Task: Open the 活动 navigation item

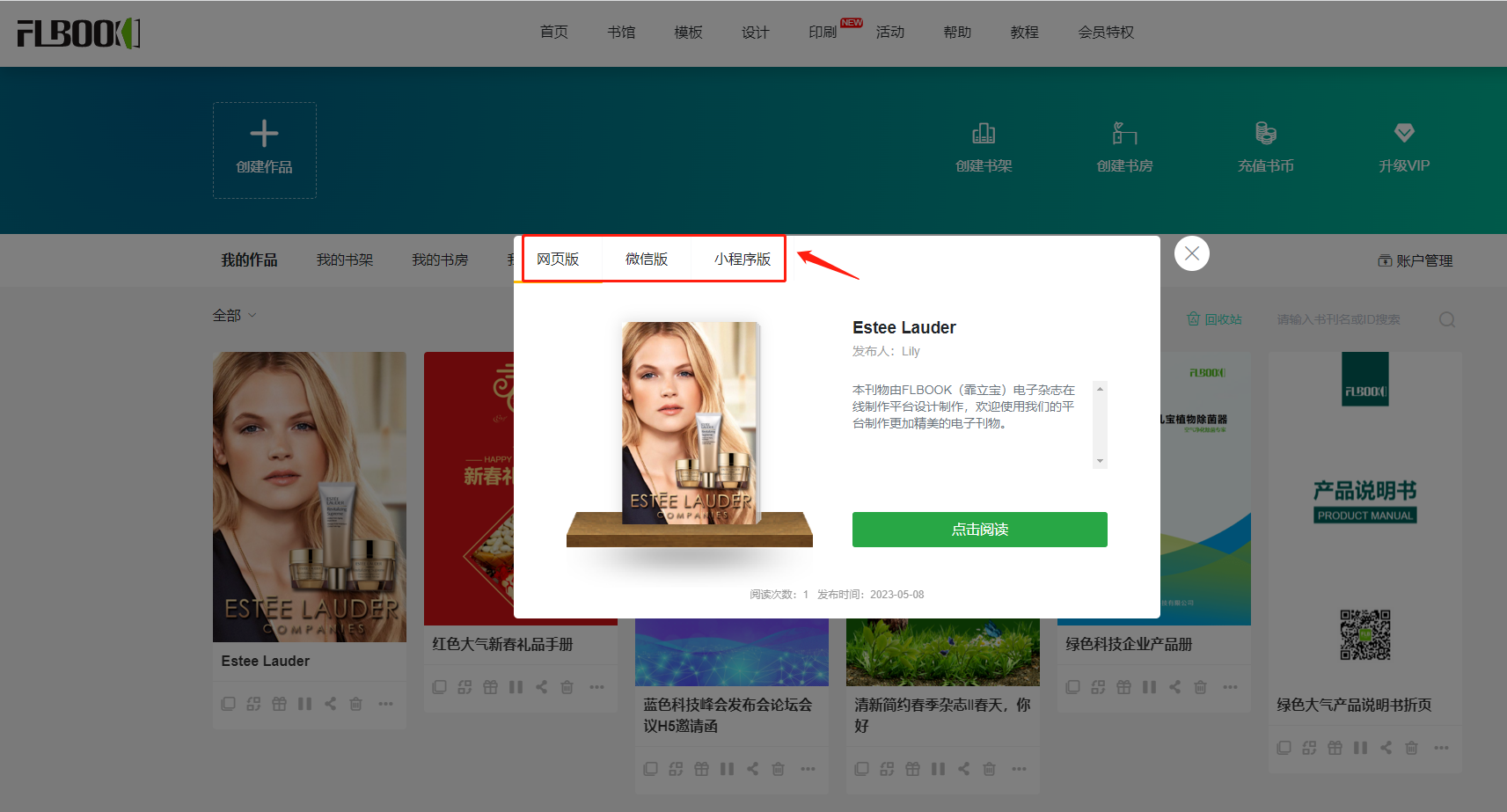Action: click(x=890, y=33)
